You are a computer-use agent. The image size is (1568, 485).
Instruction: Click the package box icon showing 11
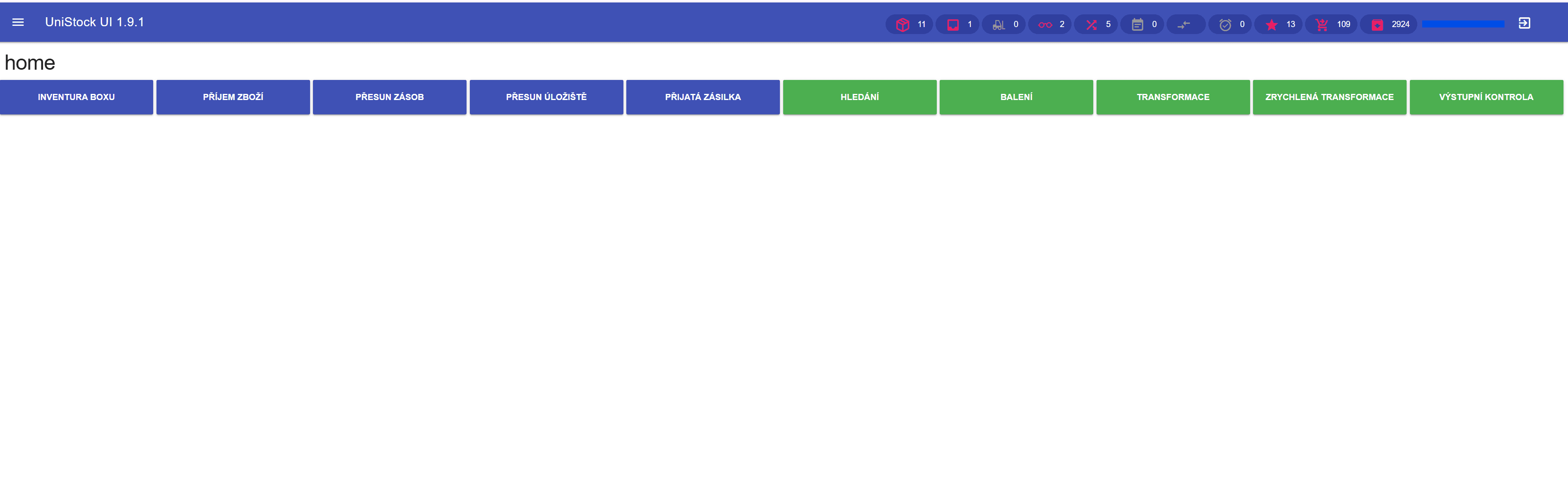[902, 24]
